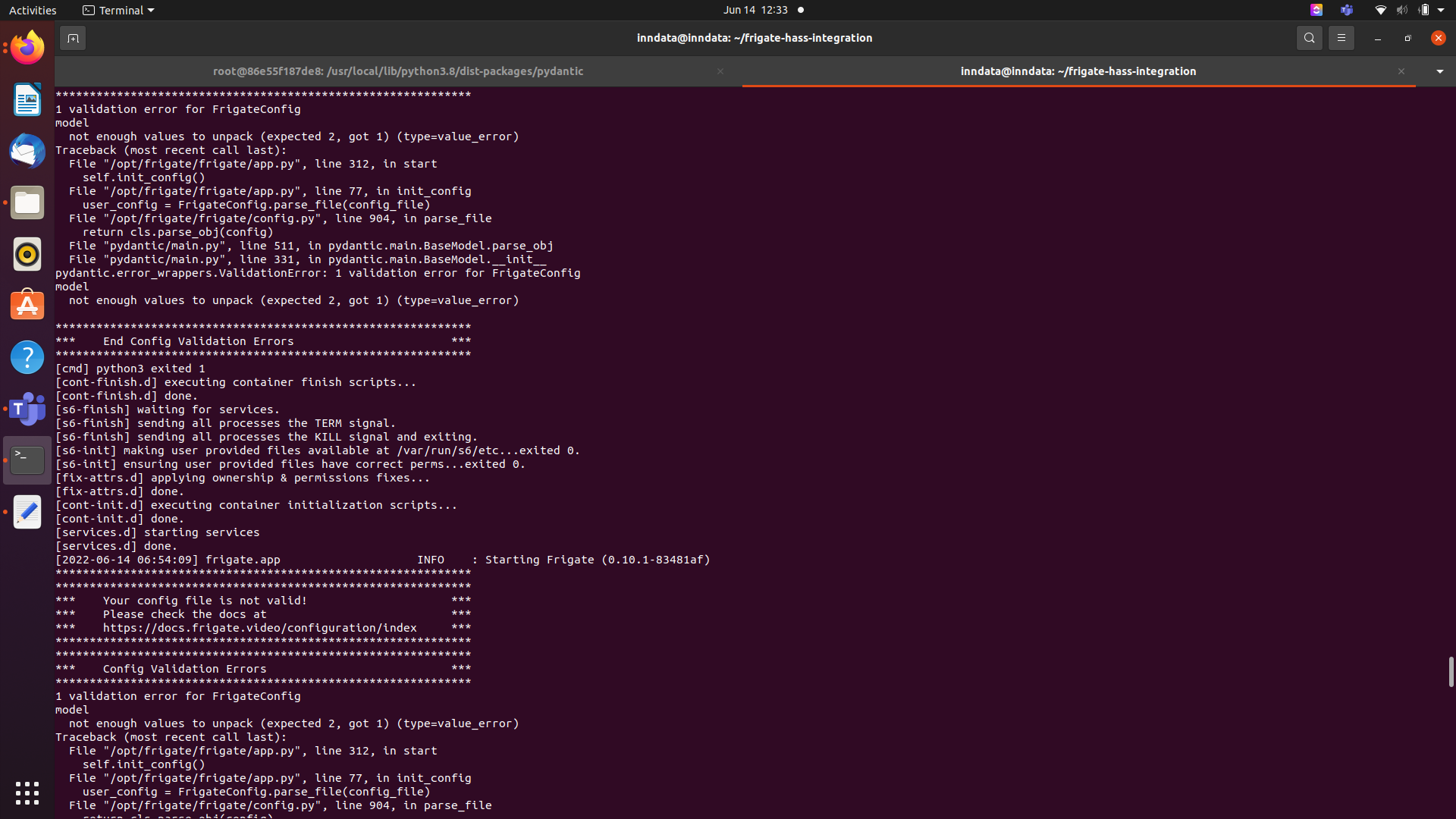
Task: Show all applications grid
Action: click(x=27, y=792)
